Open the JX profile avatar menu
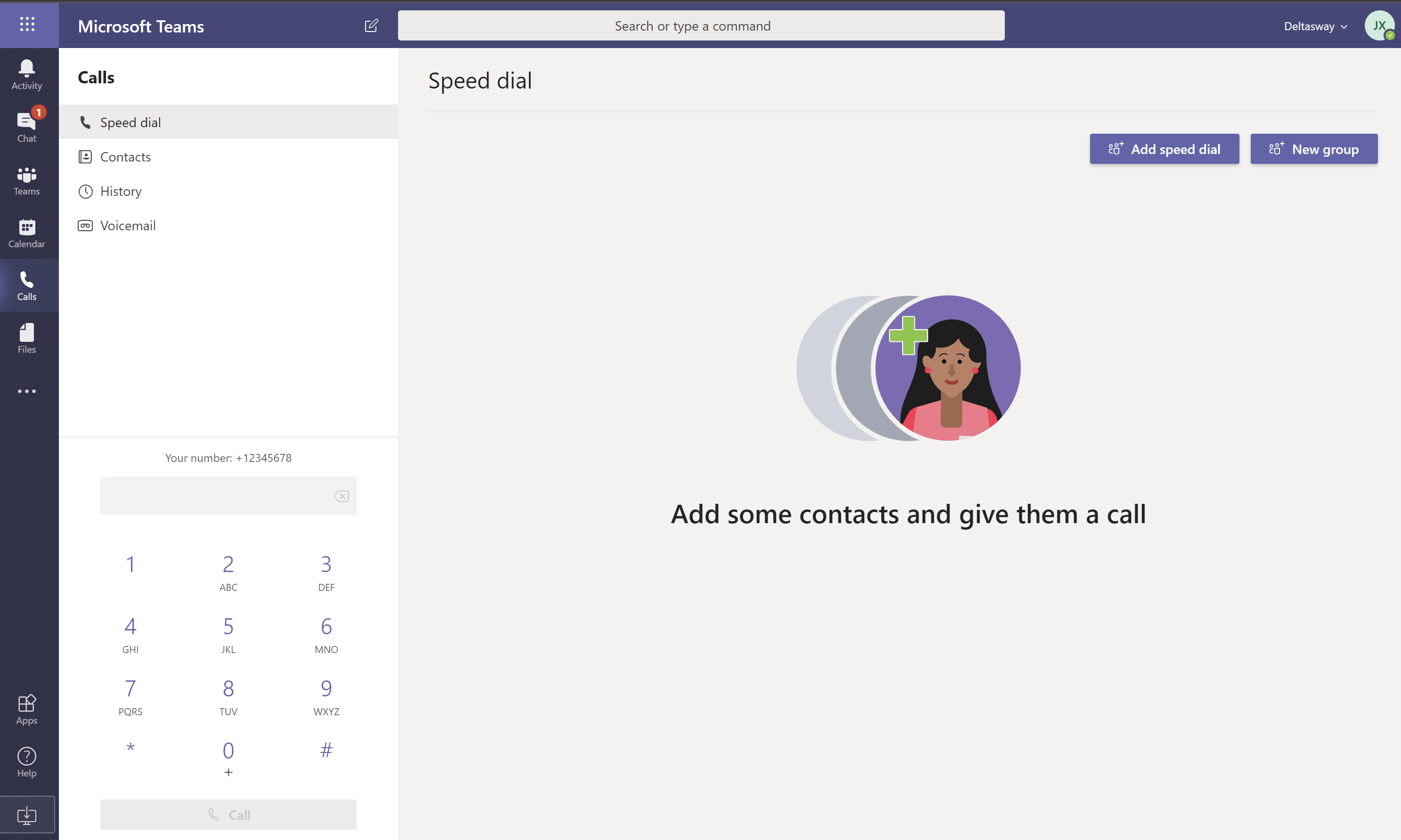This screenshot has width=1401, height=840. [1379, 25]
